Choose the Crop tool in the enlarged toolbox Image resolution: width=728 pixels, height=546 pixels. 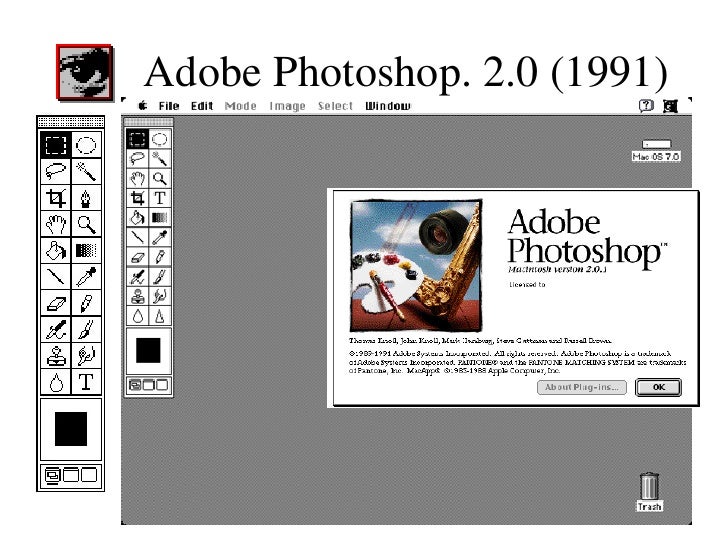56,198
